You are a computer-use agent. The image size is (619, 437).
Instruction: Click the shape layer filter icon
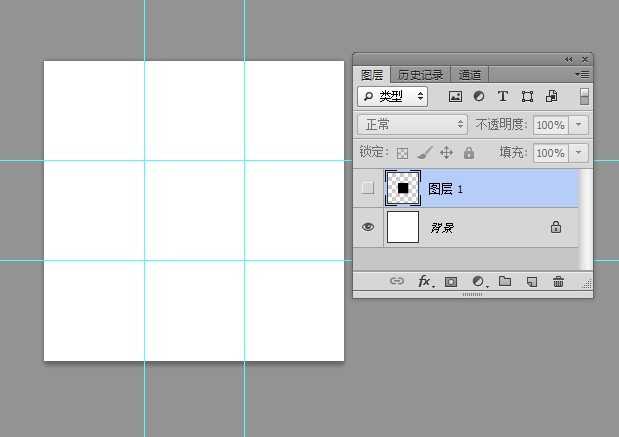tap(527, 97)
